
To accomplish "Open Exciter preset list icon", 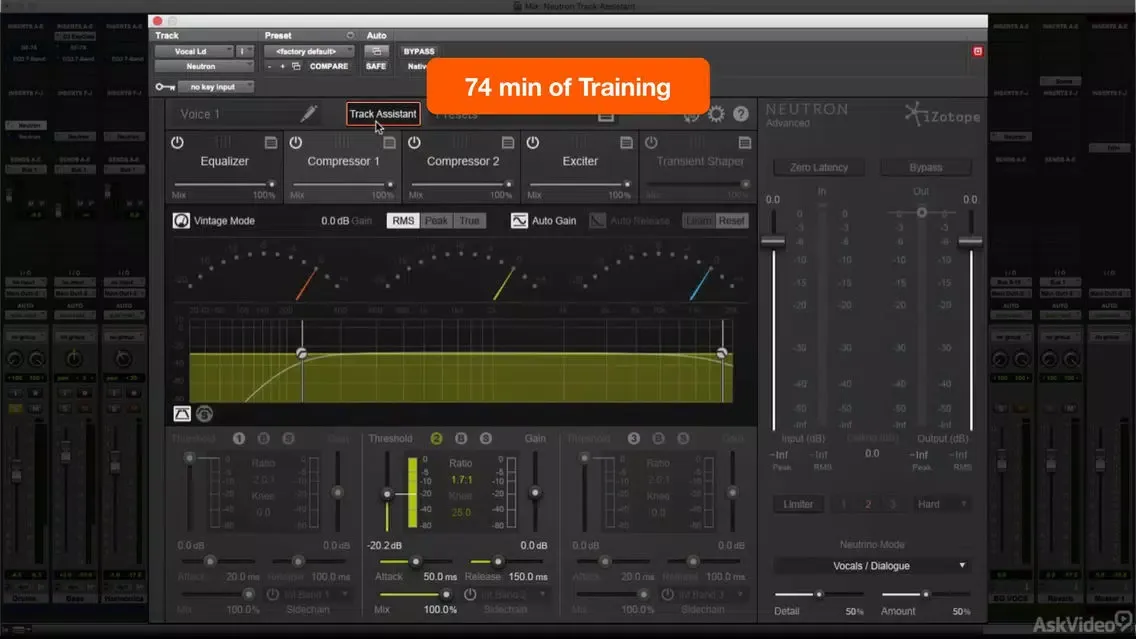I will tap(627, 143).
